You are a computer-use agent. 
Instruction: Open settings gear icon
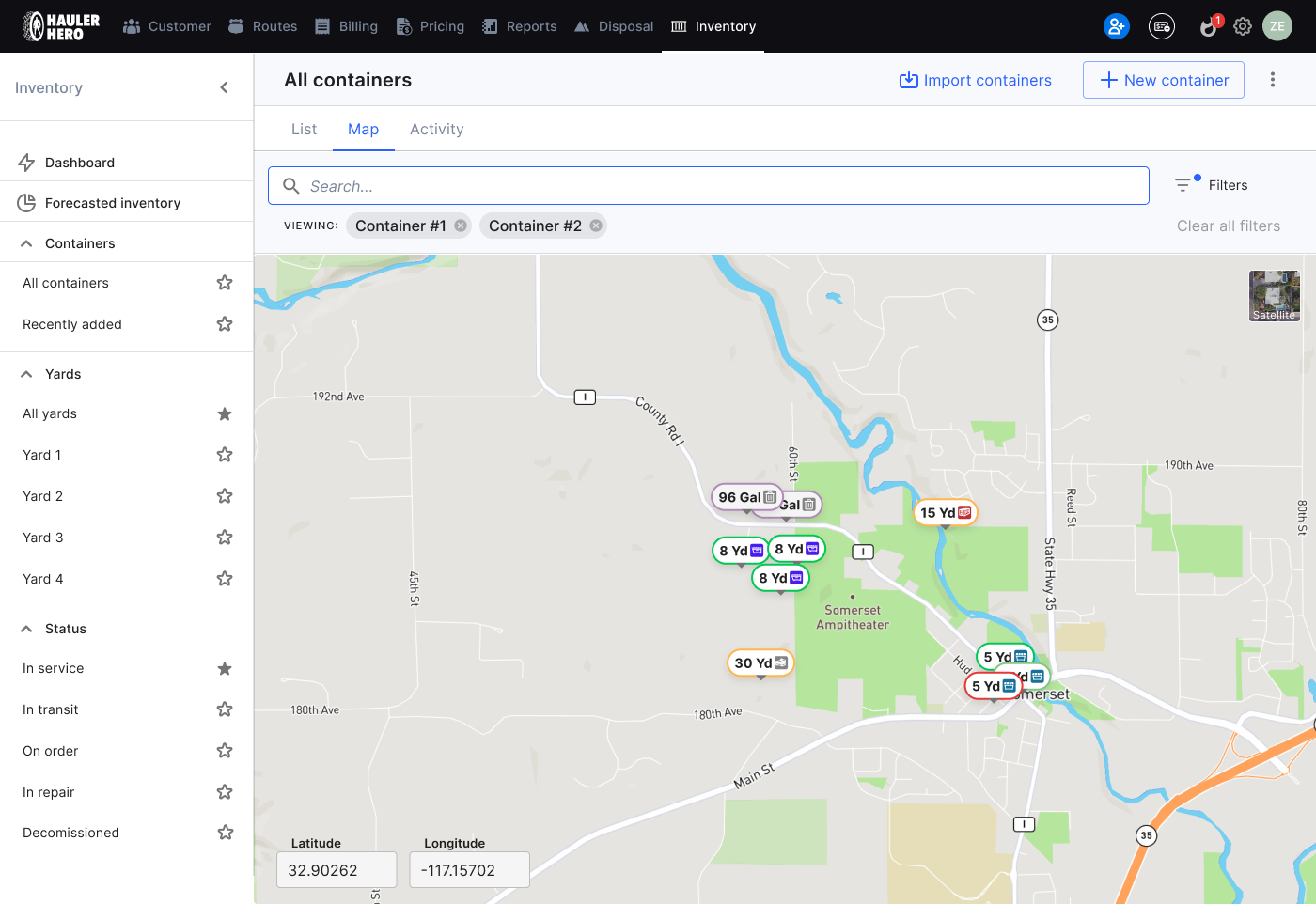(x=1243, y=26)
